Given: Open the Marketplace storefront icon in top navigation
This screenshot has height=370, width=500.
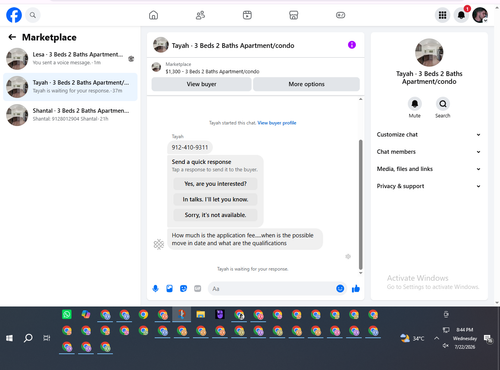Looking at the screenshot, I should pyautogui.click(x=294, y=15).
